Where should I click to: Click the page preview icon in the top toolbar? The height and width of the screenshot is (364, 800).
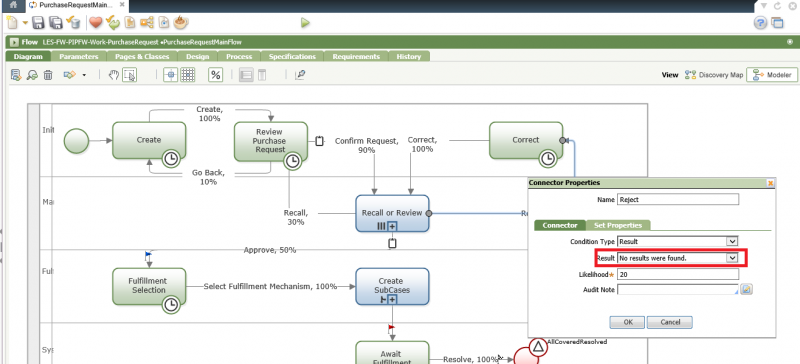164,22
